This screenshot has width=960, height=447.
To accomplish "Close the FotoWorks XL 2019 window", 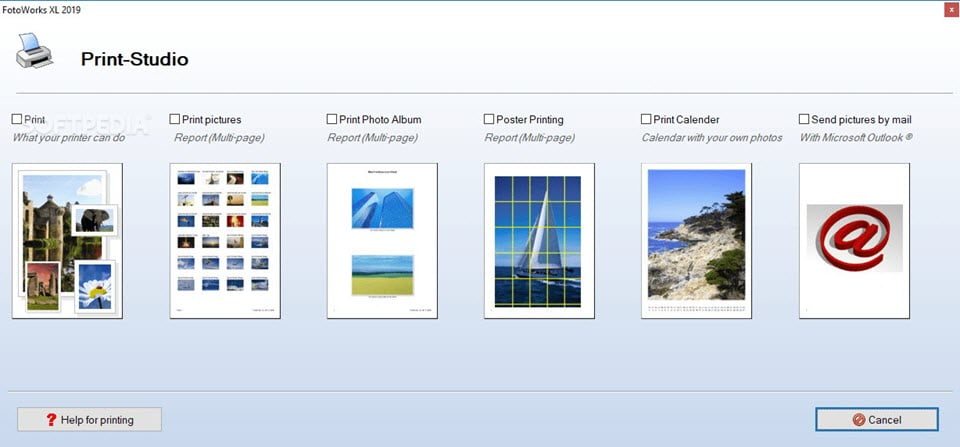I will pos(950,9).
